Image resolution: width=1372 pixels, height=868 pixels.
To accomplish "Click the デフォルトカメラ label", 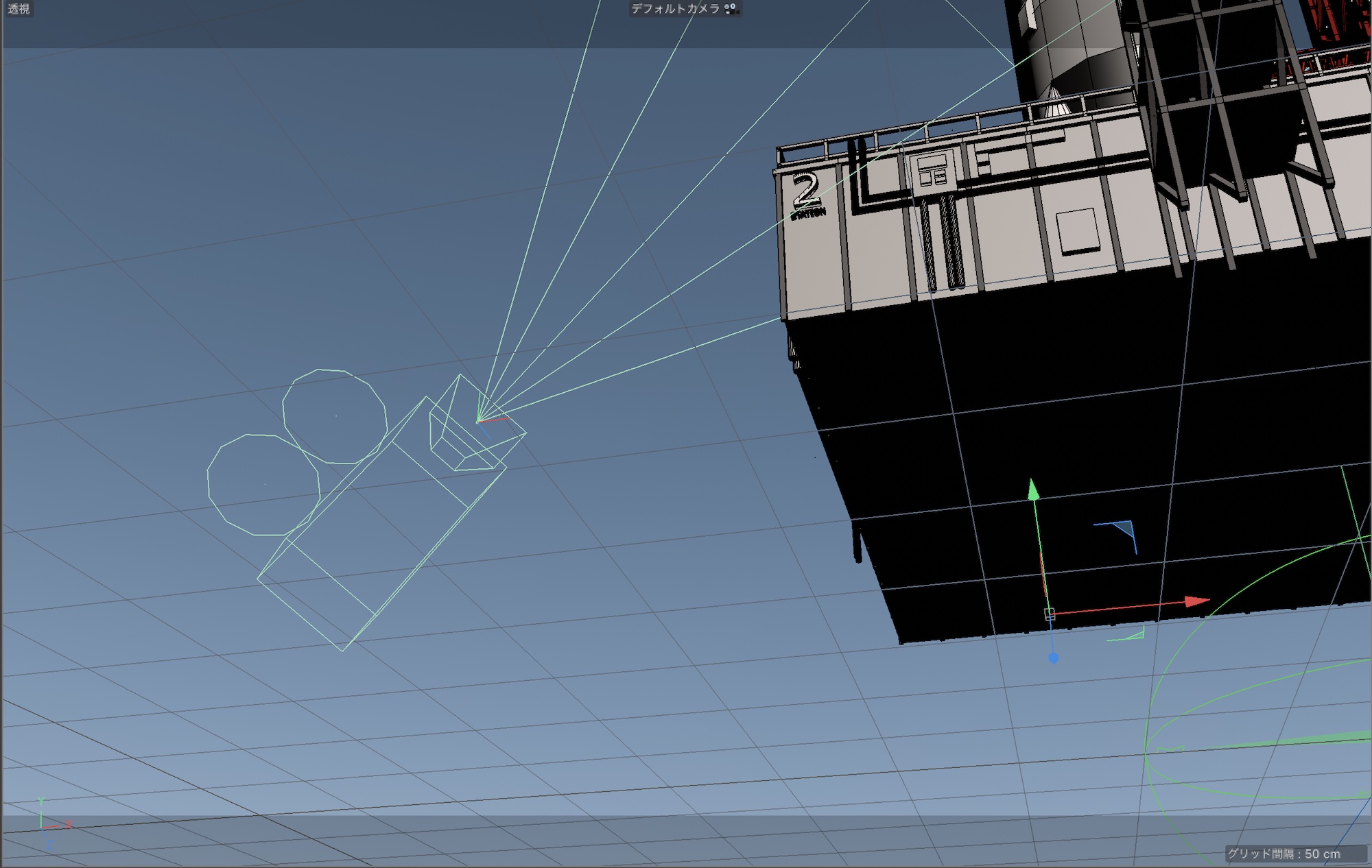I will point(675,9).
